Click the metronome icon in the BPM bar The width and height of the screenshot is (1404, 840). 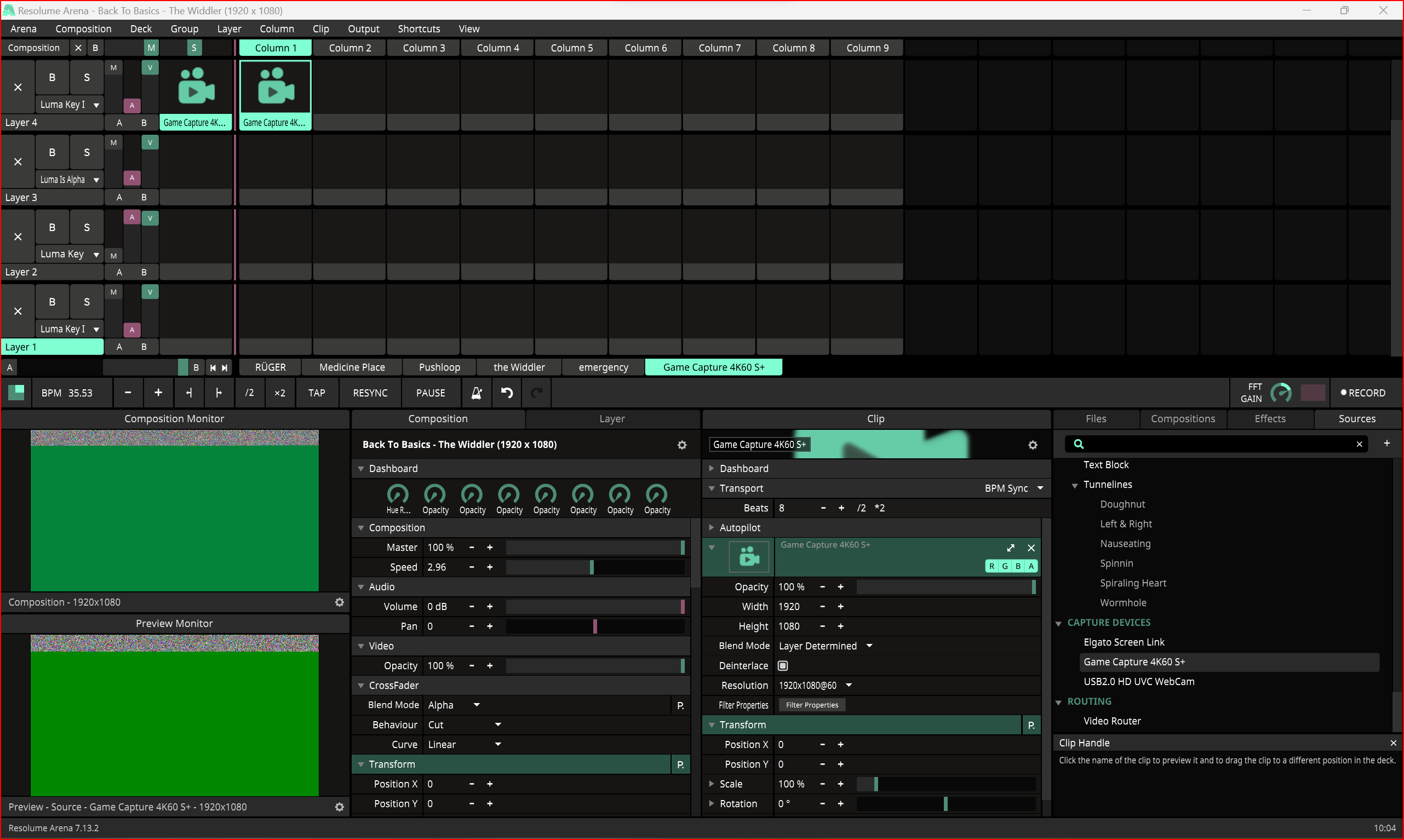[476, 393]
